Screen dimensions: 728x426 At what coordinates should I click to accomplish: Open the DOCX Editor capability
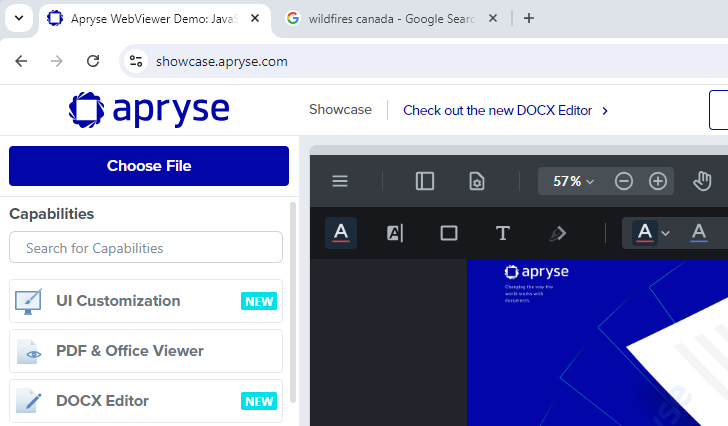[146, 400]
